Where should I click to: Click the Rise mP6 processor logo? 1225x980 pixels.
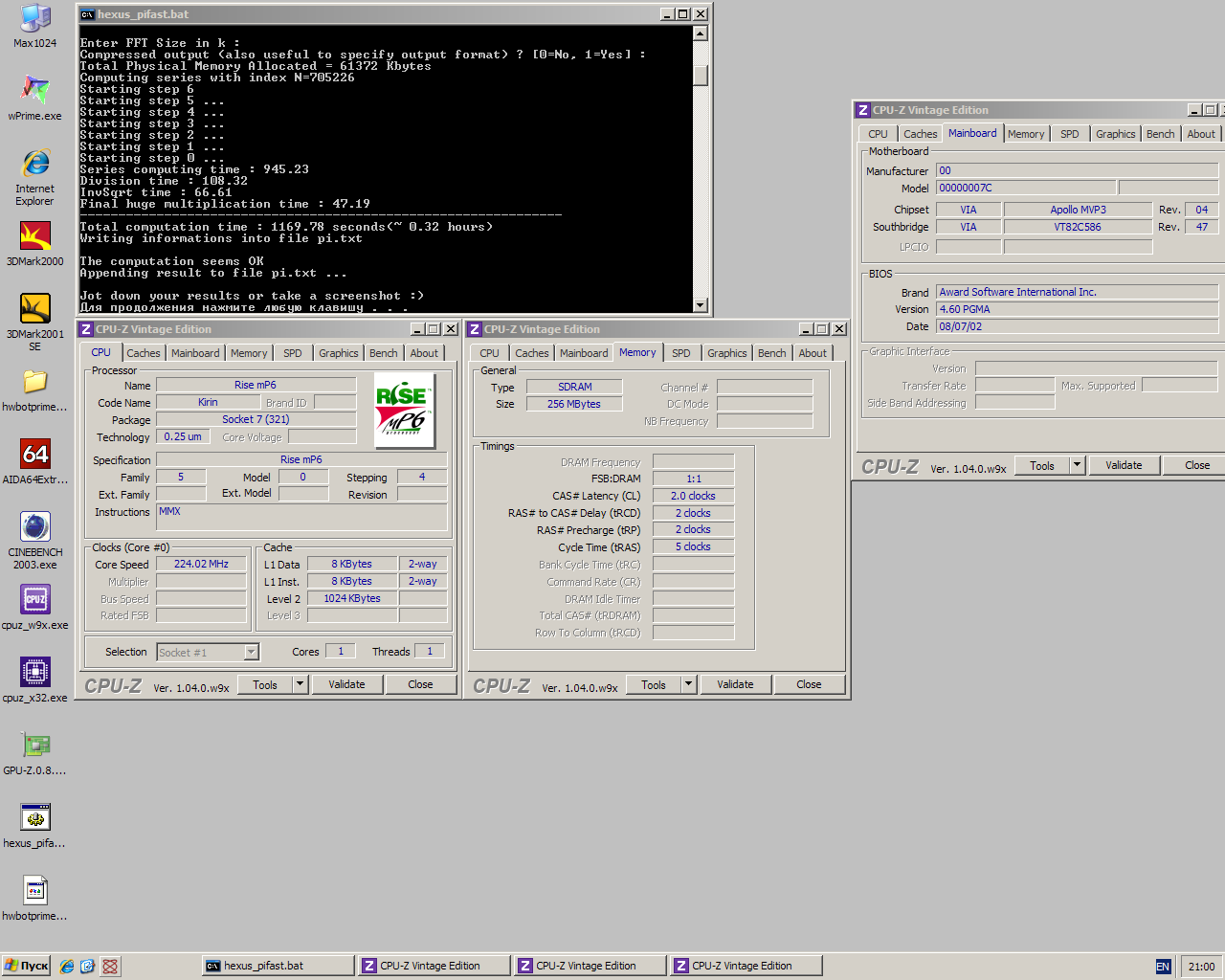(405, 411)
